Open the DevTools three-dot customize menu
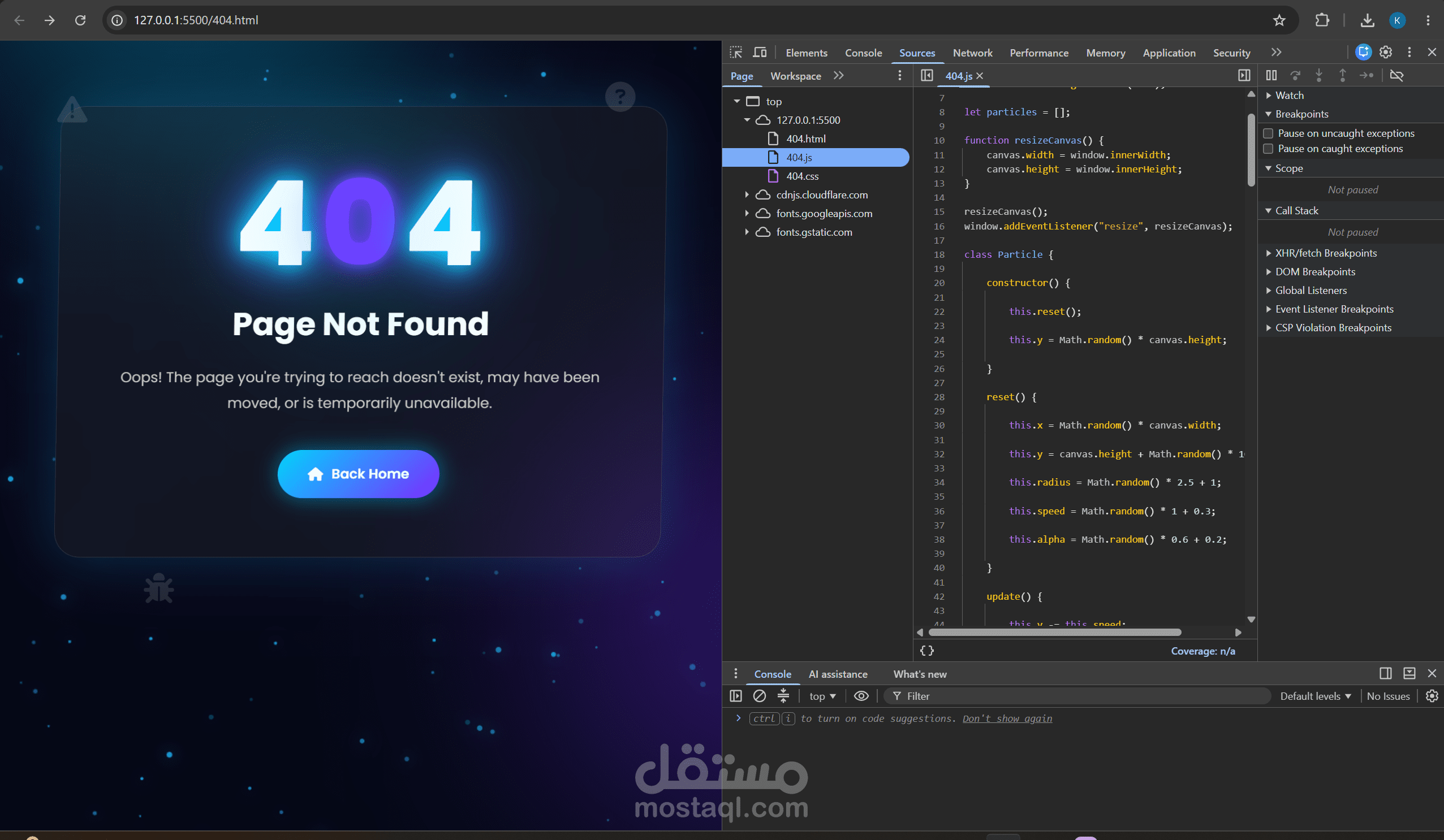Viewport: 1444px width, 840px height. click(x=1409, y=52)
